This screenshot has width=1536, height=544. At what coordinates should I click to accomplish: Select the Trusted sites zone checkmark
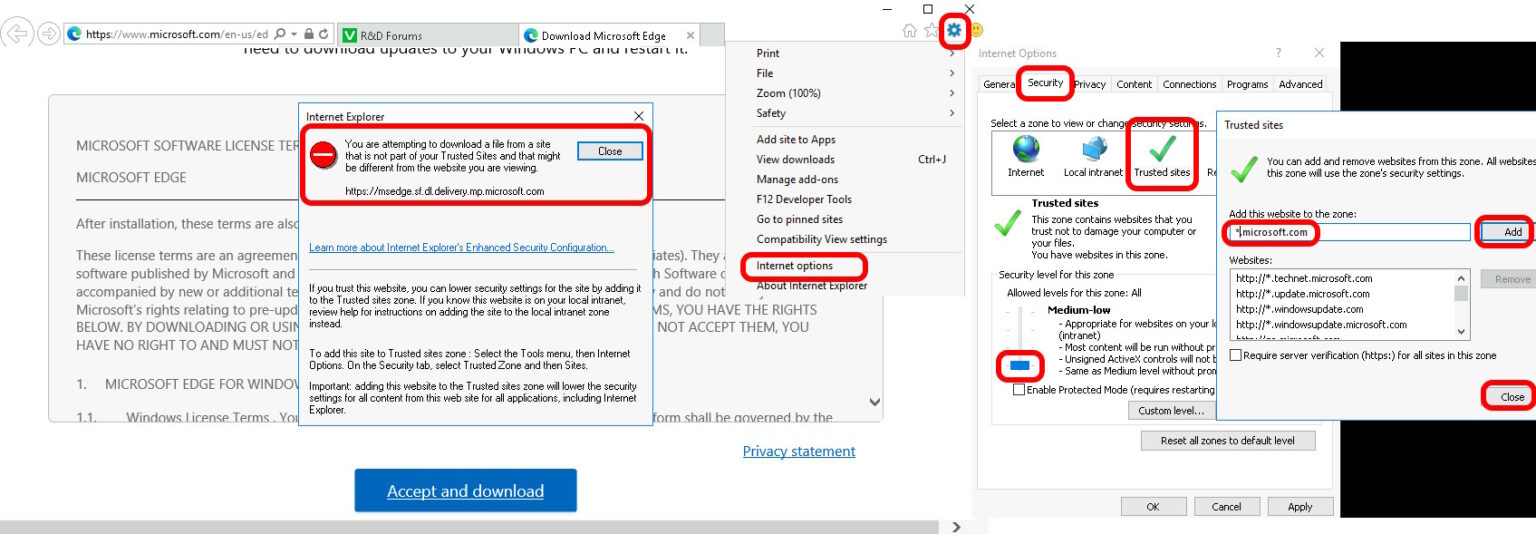[x=1161, y=150]
